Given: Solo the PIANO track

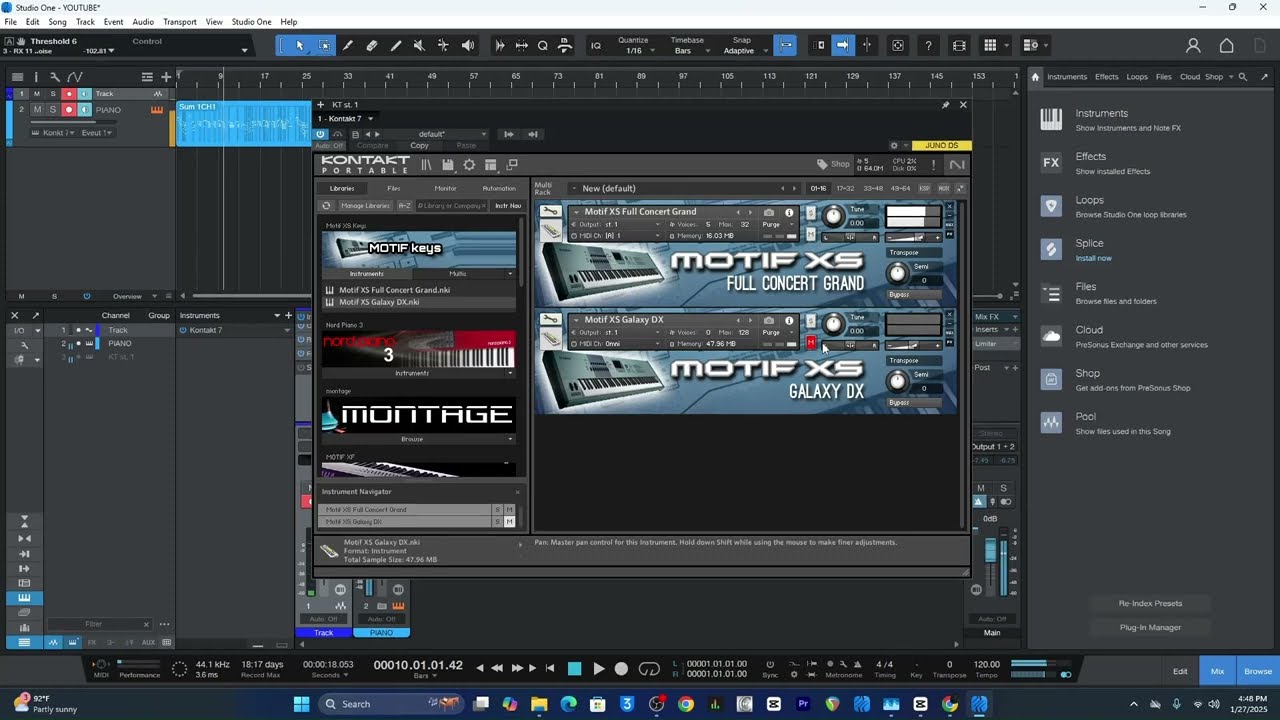Looking at the screenshot, I should pyautogui.click(x=53, y=110).
